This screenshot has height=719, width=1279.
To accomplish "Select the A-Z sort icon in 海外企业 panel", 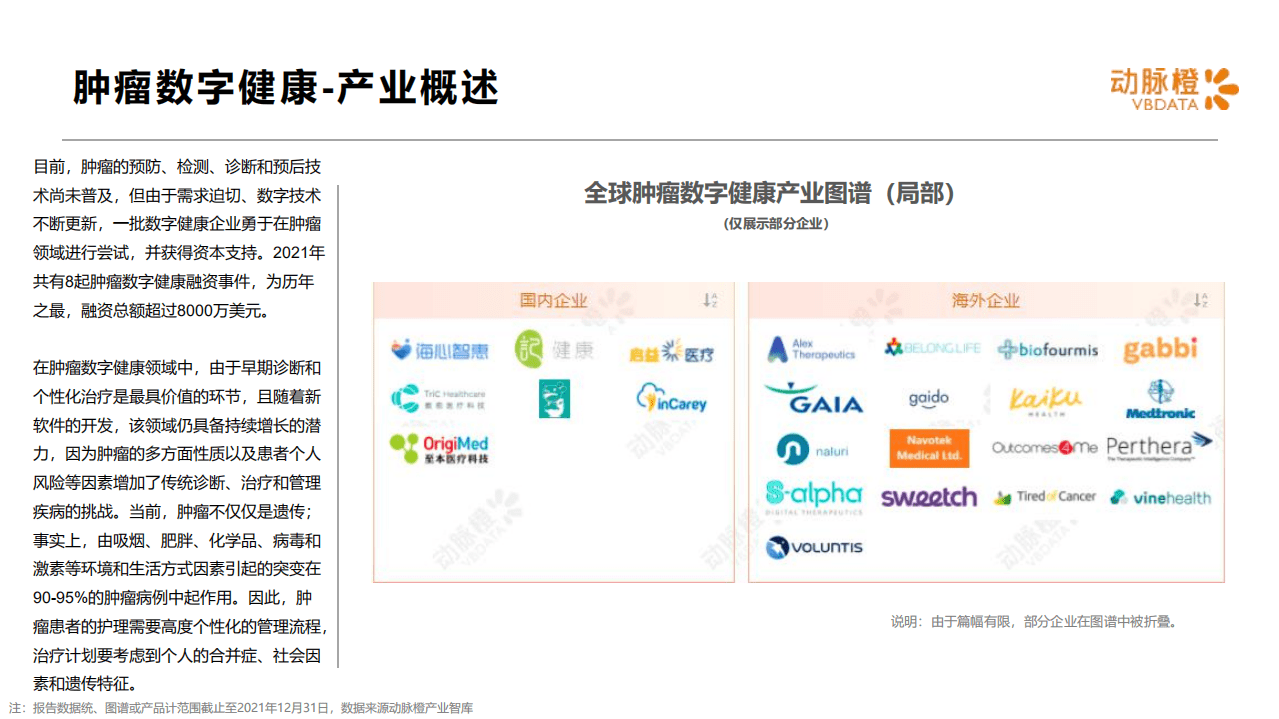I will 1197,300.
